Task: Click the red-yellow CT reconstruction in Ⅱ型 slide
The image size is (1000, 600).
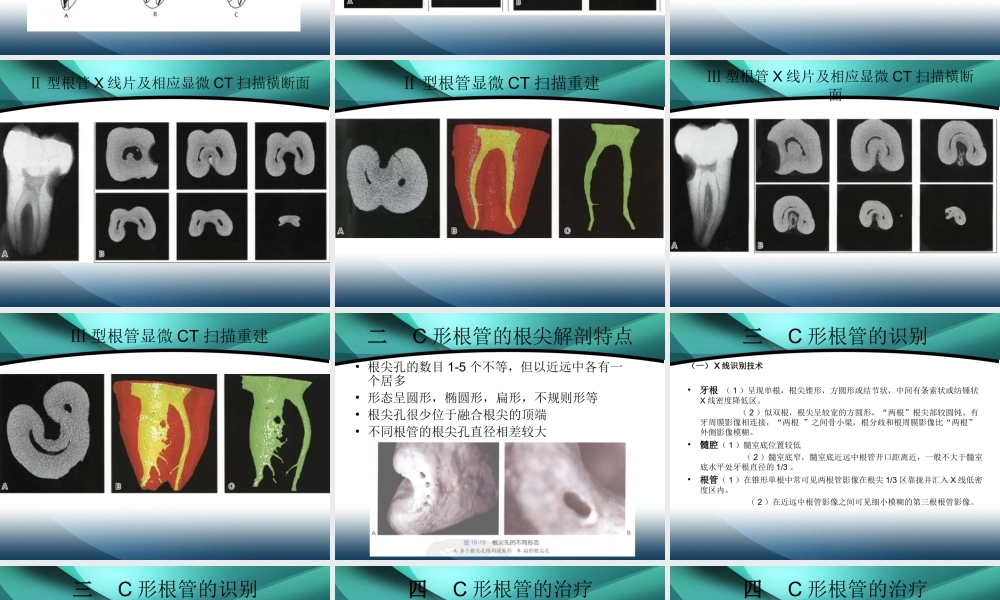Action: click(x=499, y=179)
